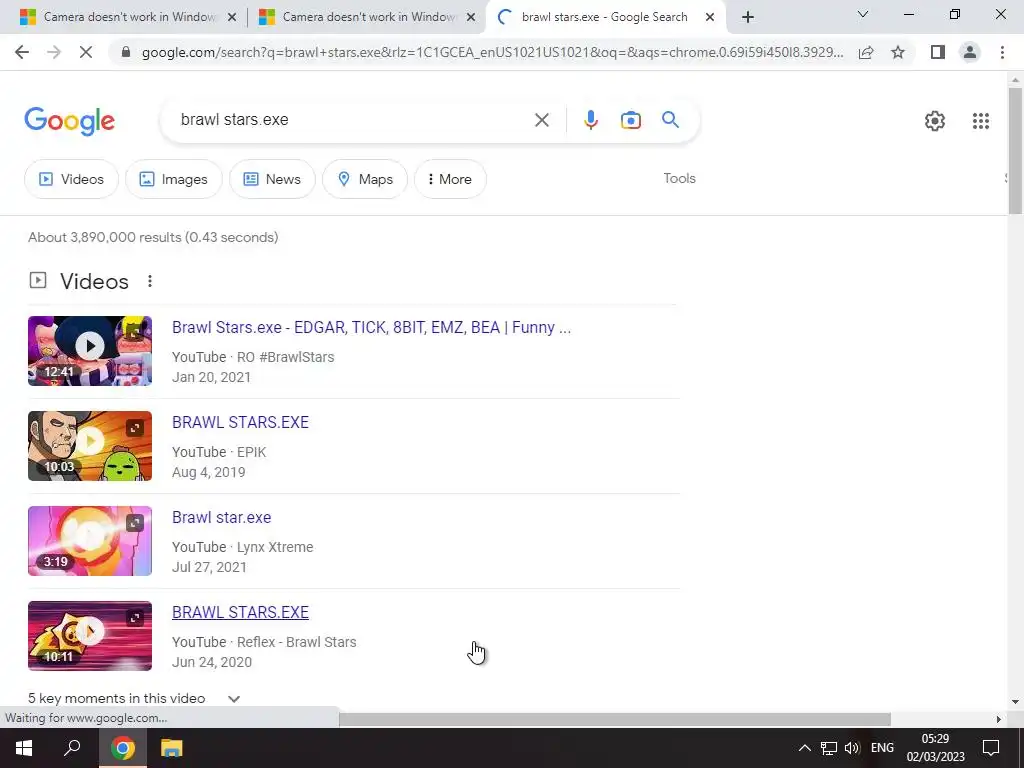This screenshot has height=768, width=1024.
Task: Filter results by Maps
Action: (x=365, y=179)
